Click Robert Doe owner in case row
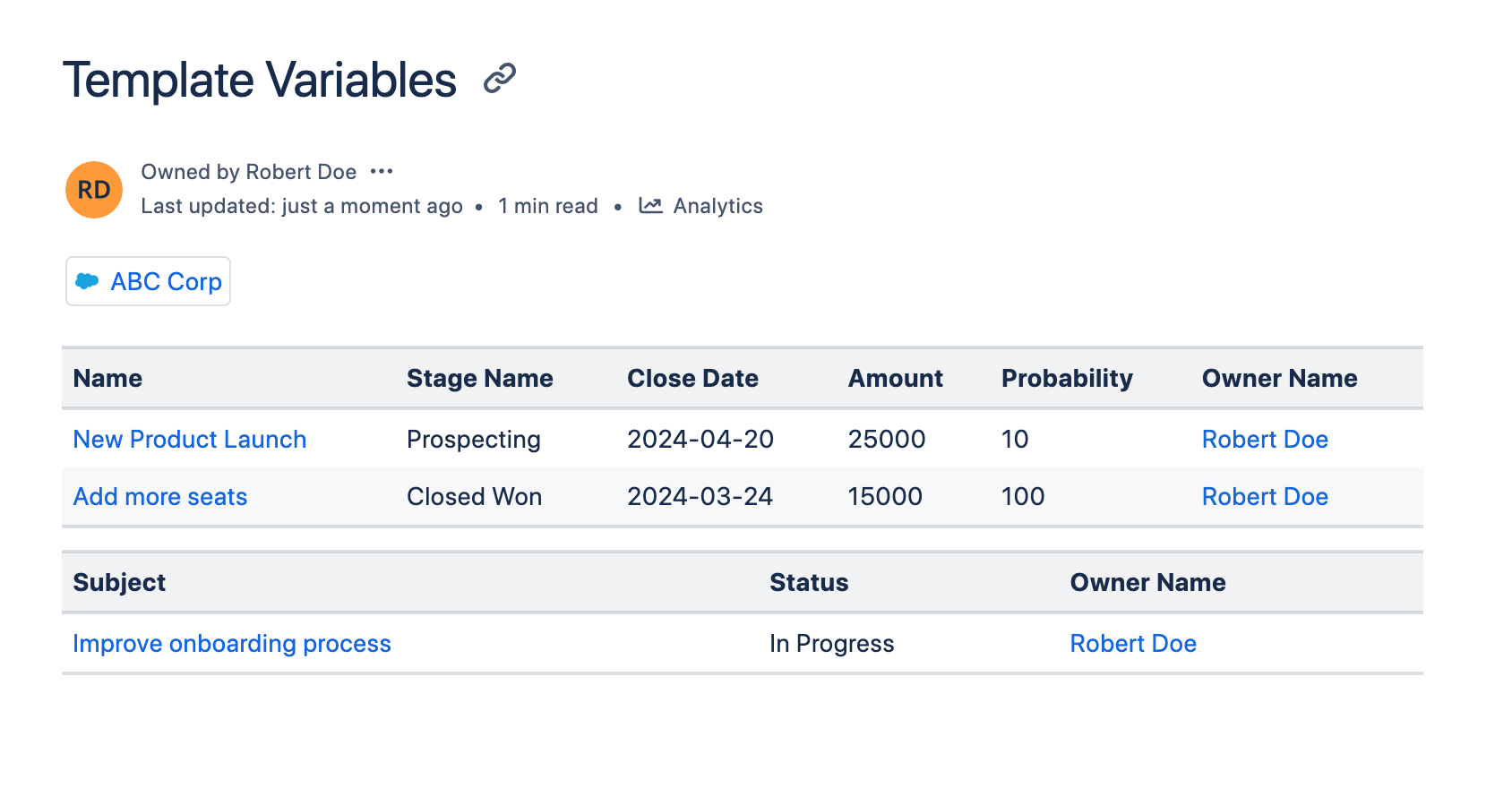Screen dimensions: 1512x788 [x=1132, y=643]
